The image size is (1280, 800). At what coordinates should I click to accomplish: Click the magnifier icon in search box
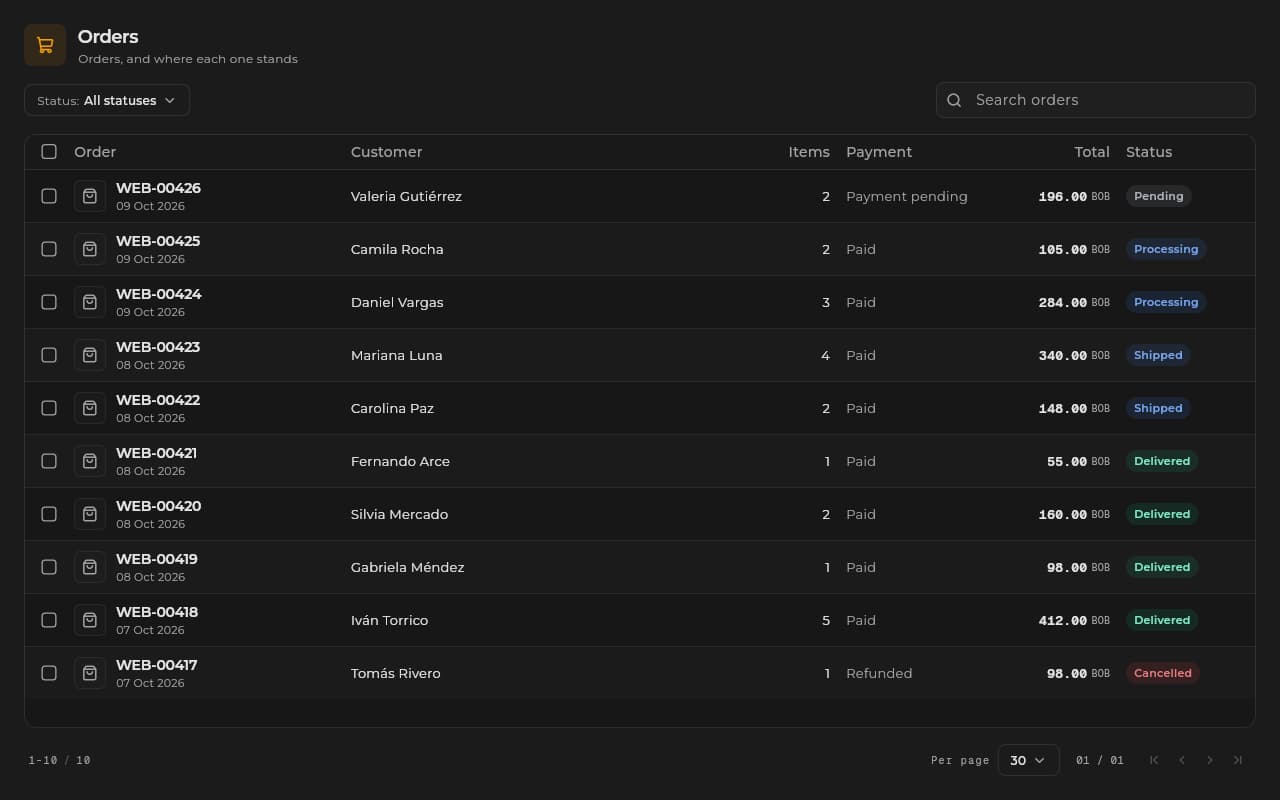point(954,100)
